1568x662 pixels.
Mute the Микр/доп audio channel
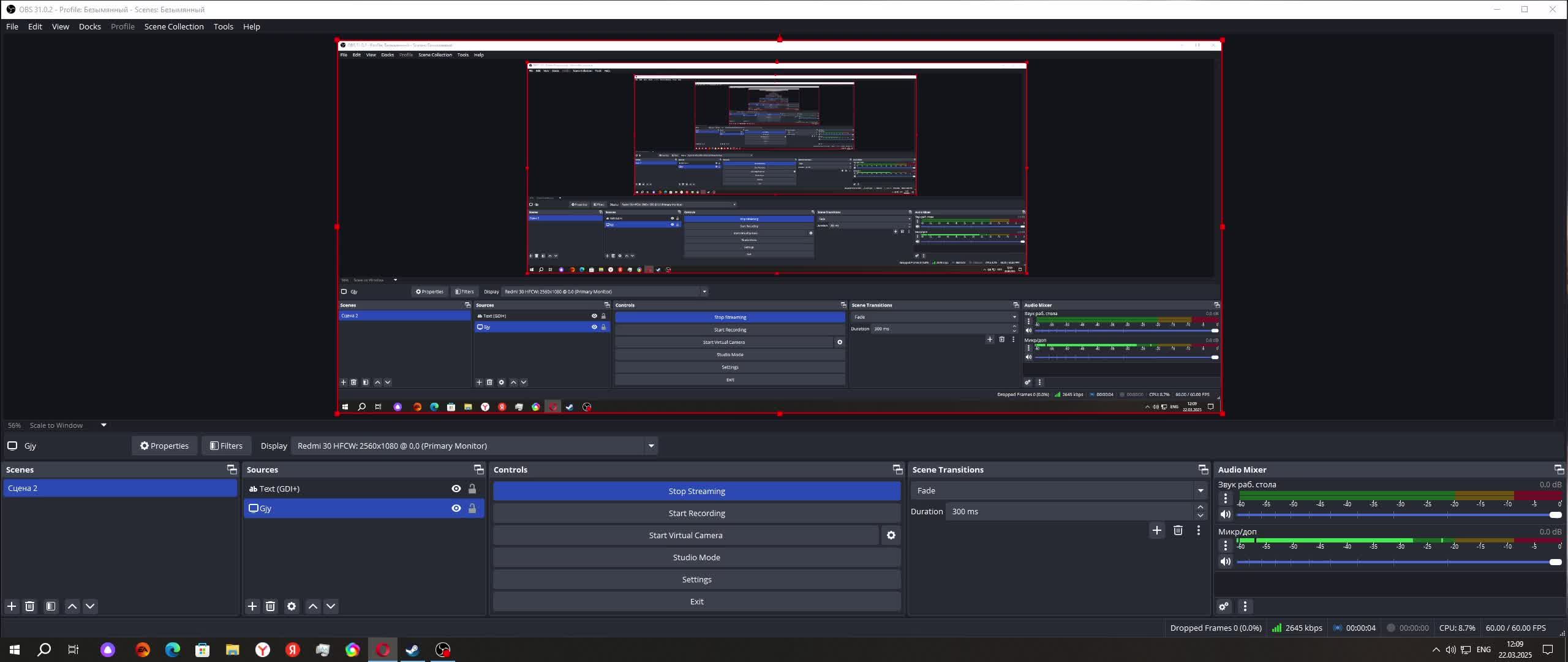click(x=1225, y=561)
